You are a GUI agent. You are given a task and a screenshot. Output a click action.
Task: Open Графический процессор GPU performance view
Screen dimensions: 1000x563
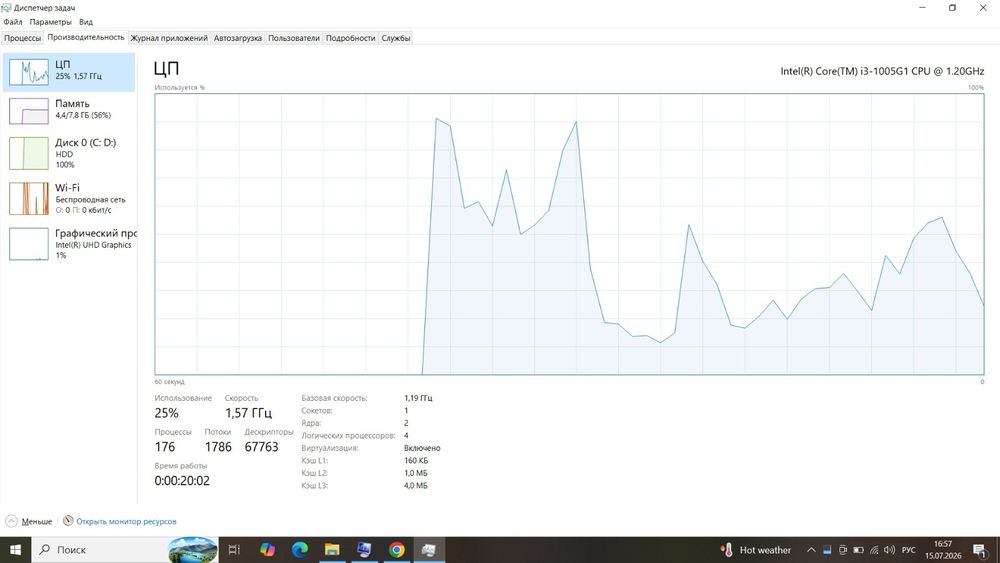click(68, 244)
